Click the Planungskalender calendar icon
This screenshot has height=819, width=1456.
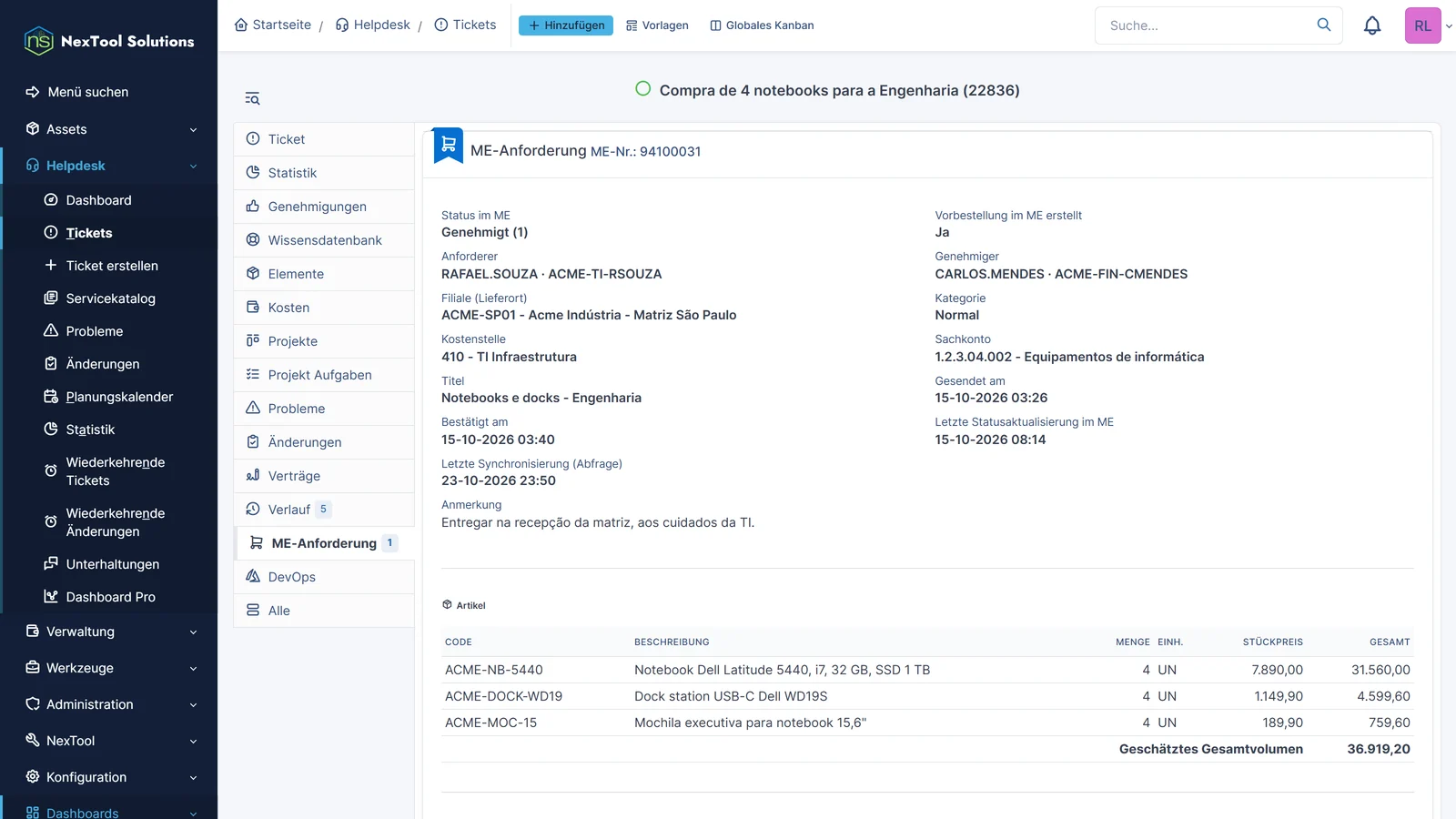(51, 397)
